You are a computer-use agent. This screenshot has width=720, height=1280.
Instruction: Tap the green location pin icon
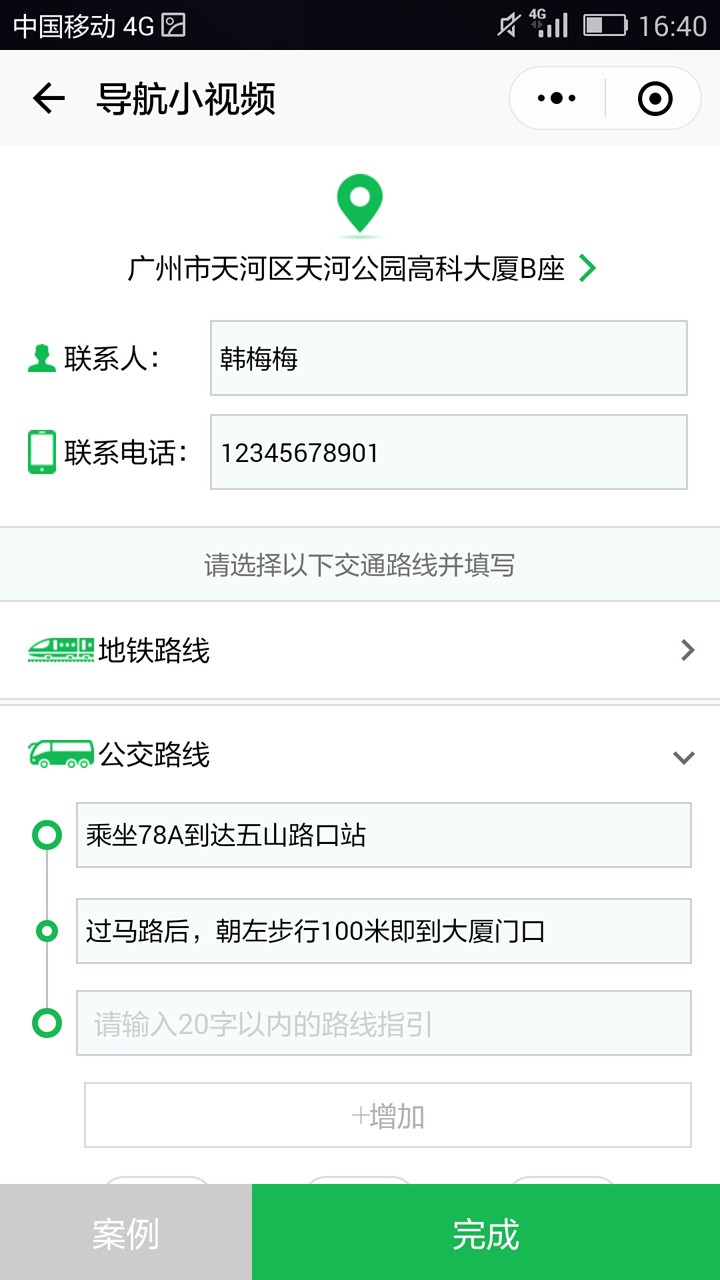click(359, 205)
